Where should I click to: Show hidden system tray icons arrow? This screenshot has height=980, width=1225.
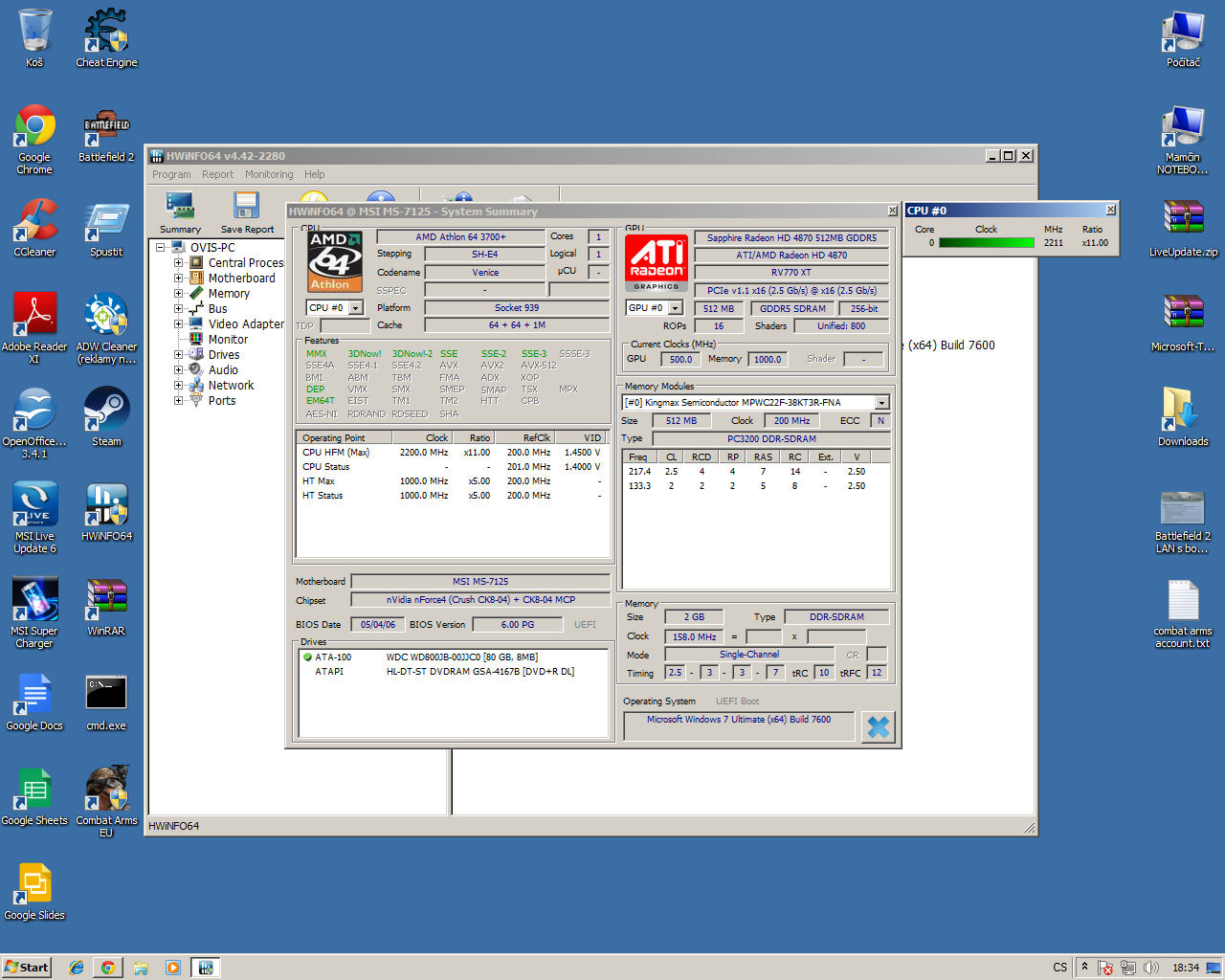1085,968
